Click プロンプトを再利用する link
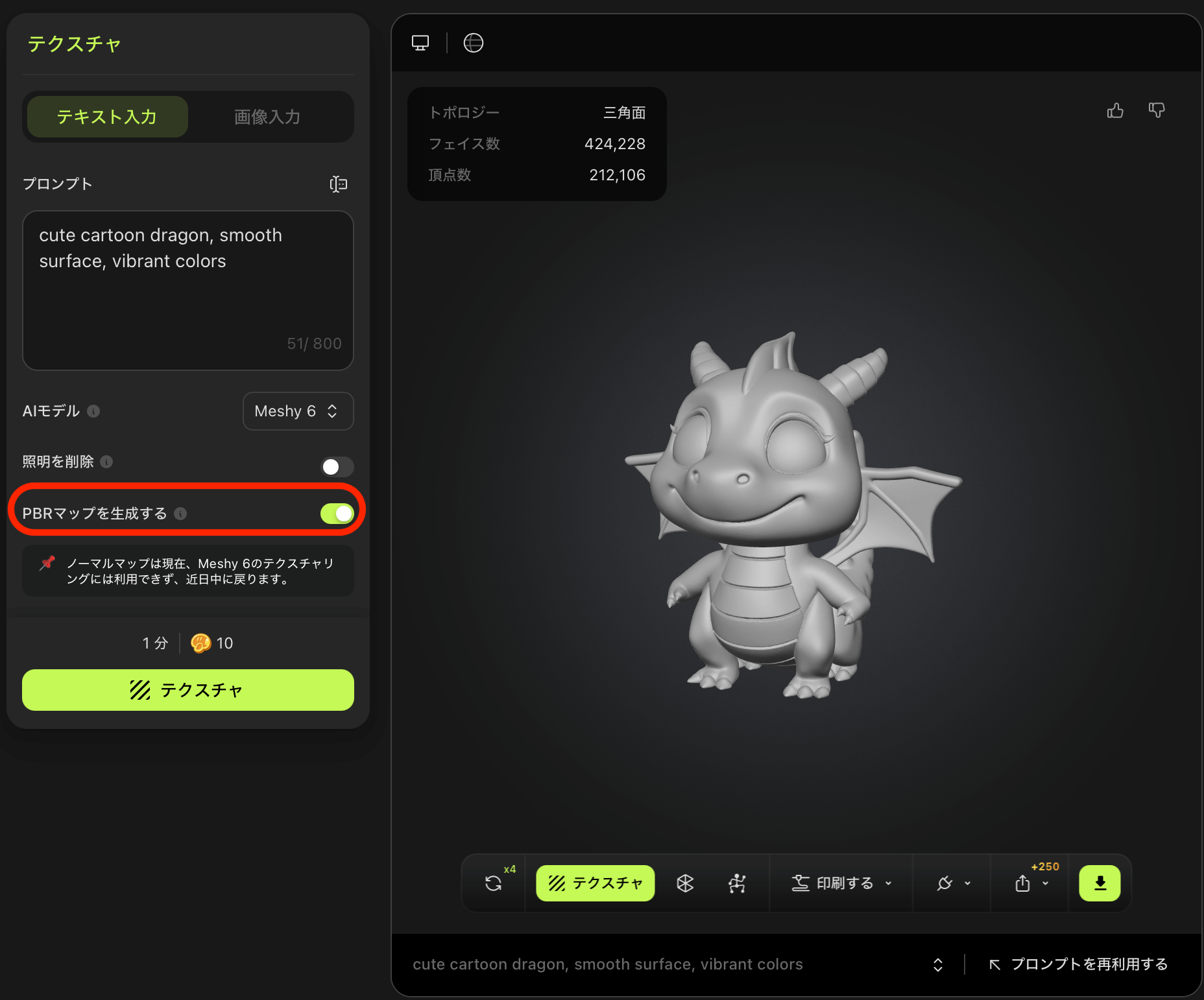This screenshot has width=1204, height=1000. tap(1078, 964)
